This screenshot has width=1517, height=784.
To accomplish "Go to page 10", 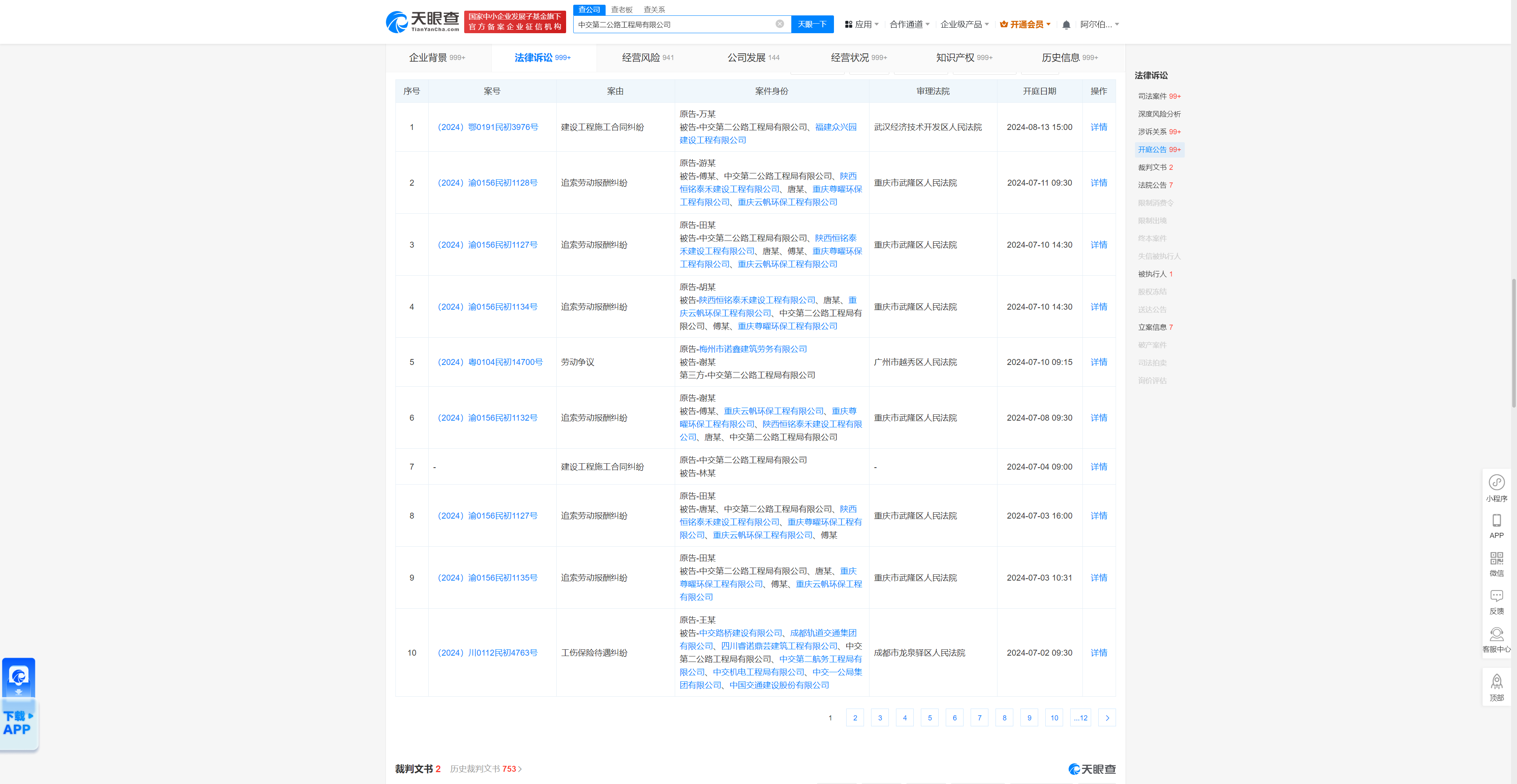I will pos(1054,718).
